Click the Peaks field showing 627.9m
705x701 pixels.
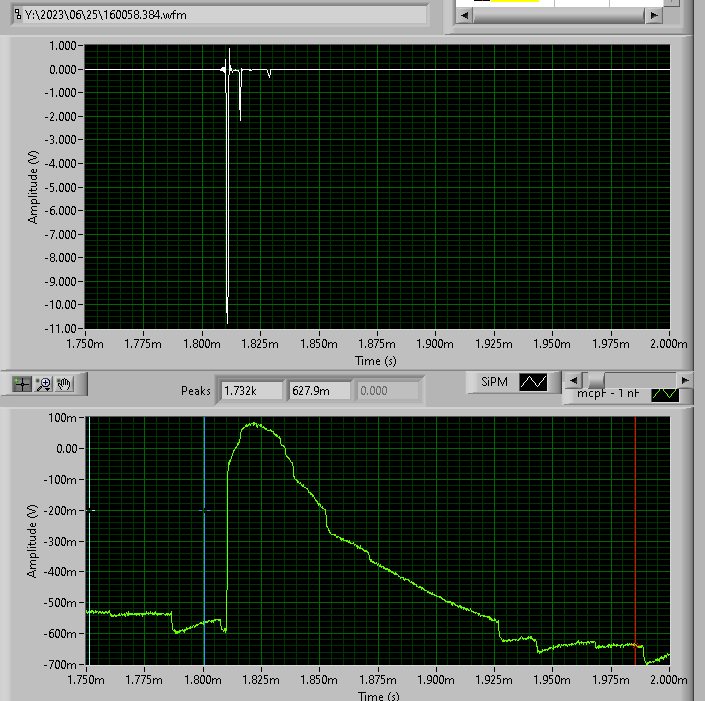click(319, 391)
